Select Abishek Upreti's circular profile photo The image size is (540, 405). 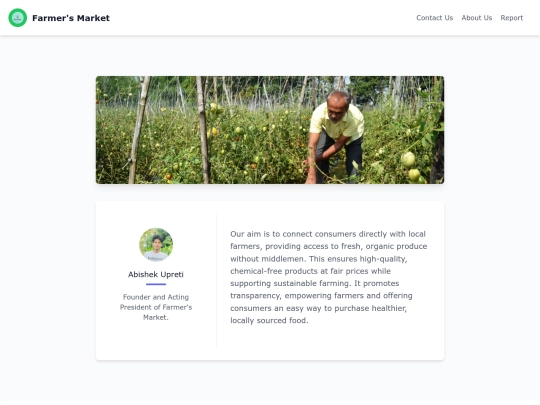(156, 245)
